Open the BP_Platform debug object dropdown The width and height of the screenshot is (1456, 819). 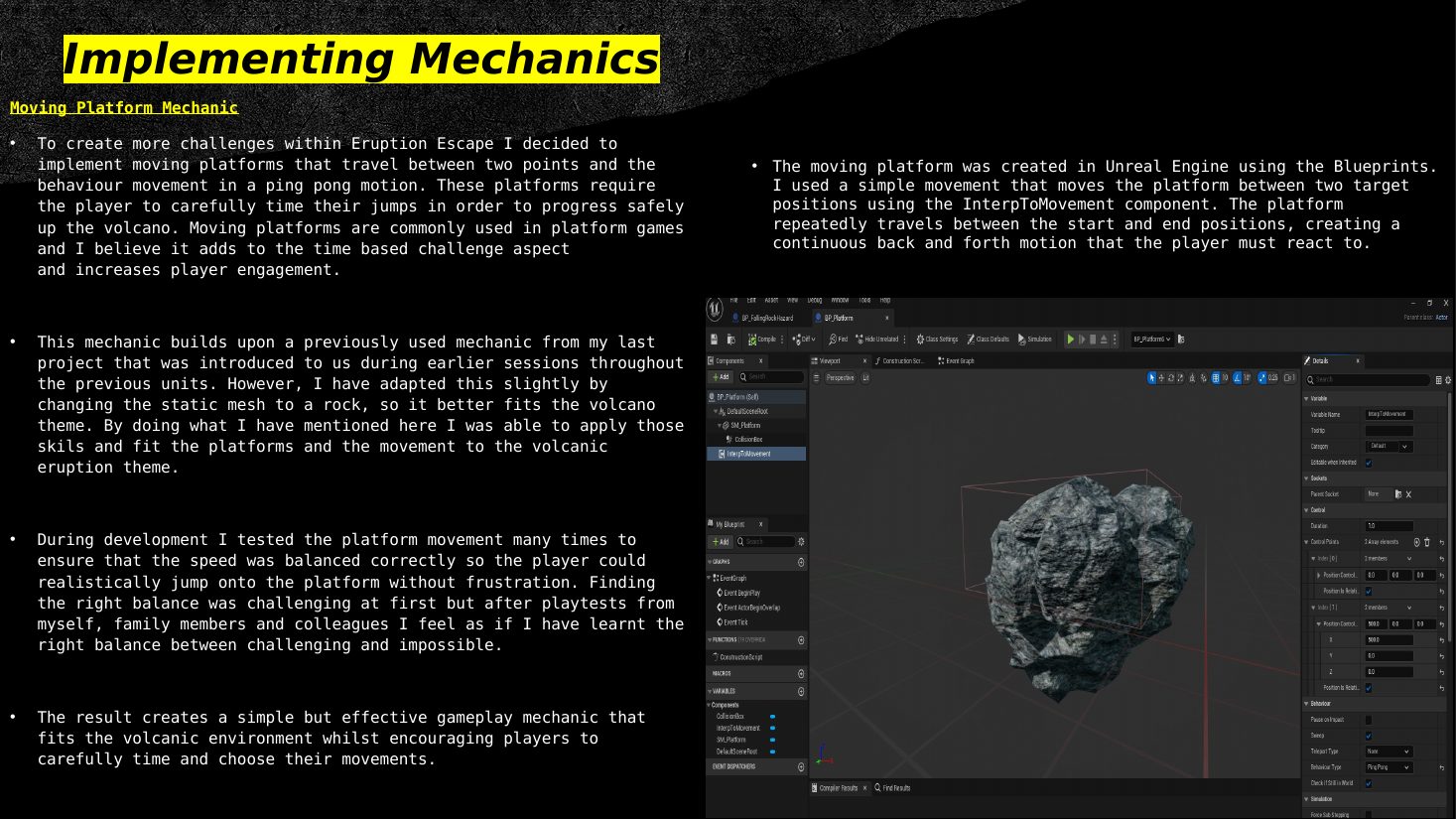coord(1152,340)
